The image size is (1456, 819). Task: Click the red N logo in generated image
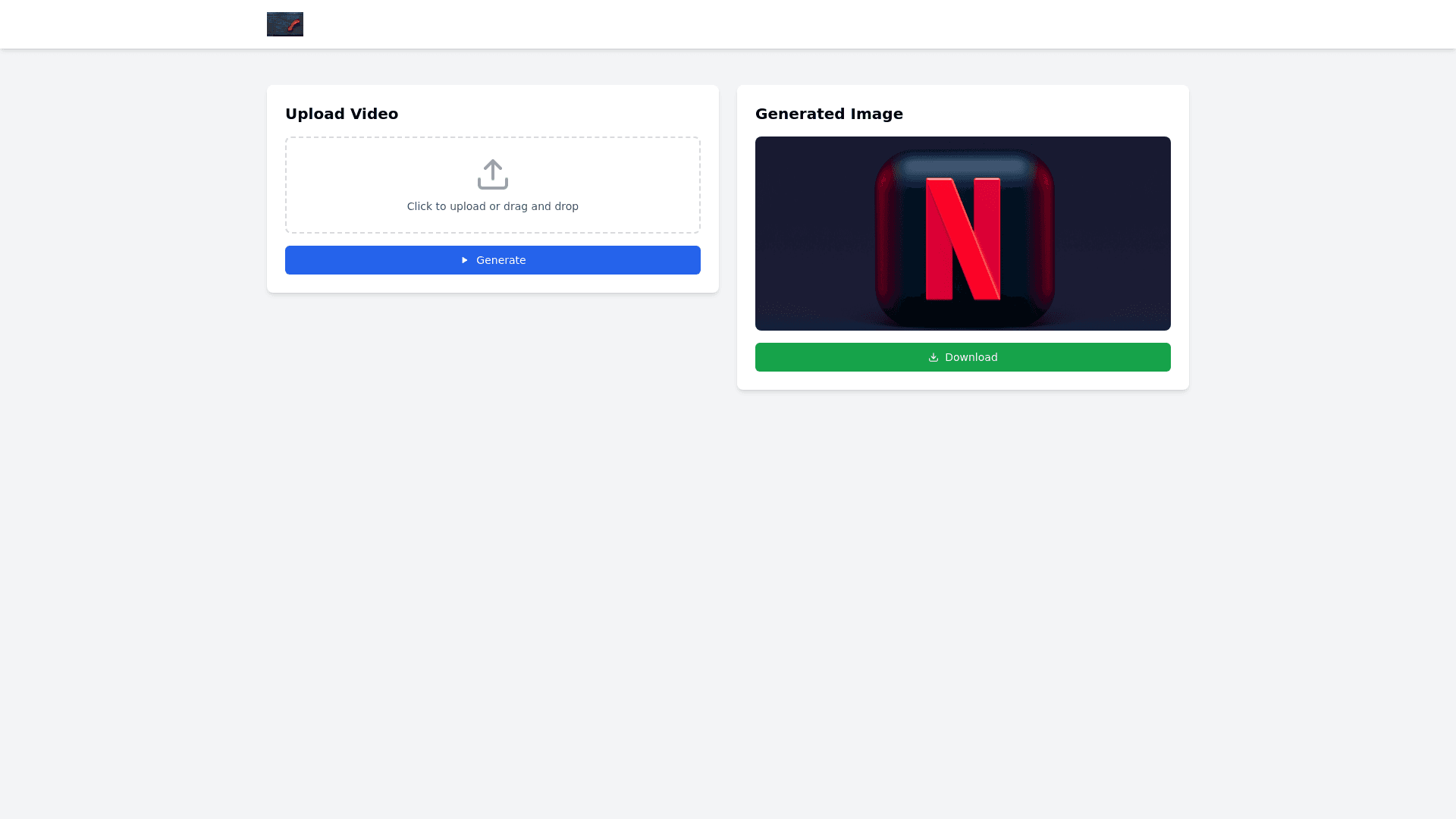tap(962, 239)
